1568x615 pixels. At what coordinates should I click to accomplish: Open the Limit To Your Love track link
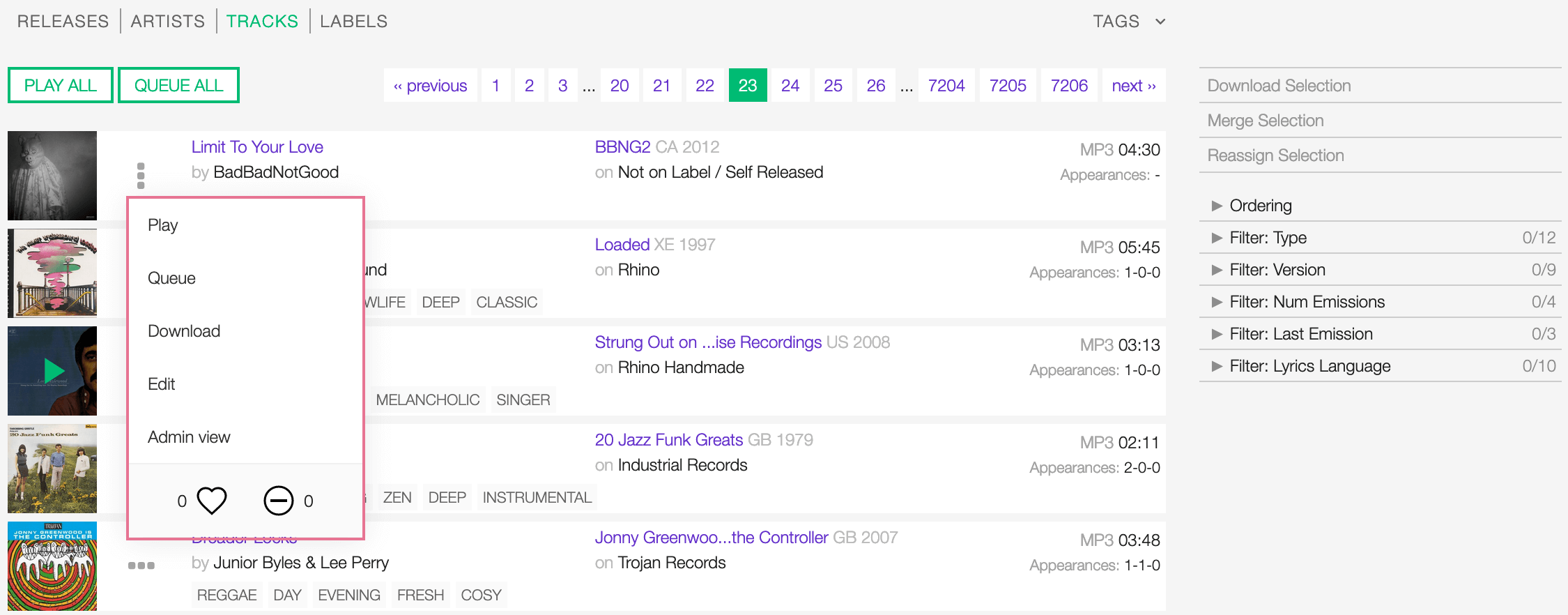(x=257, y=147)
